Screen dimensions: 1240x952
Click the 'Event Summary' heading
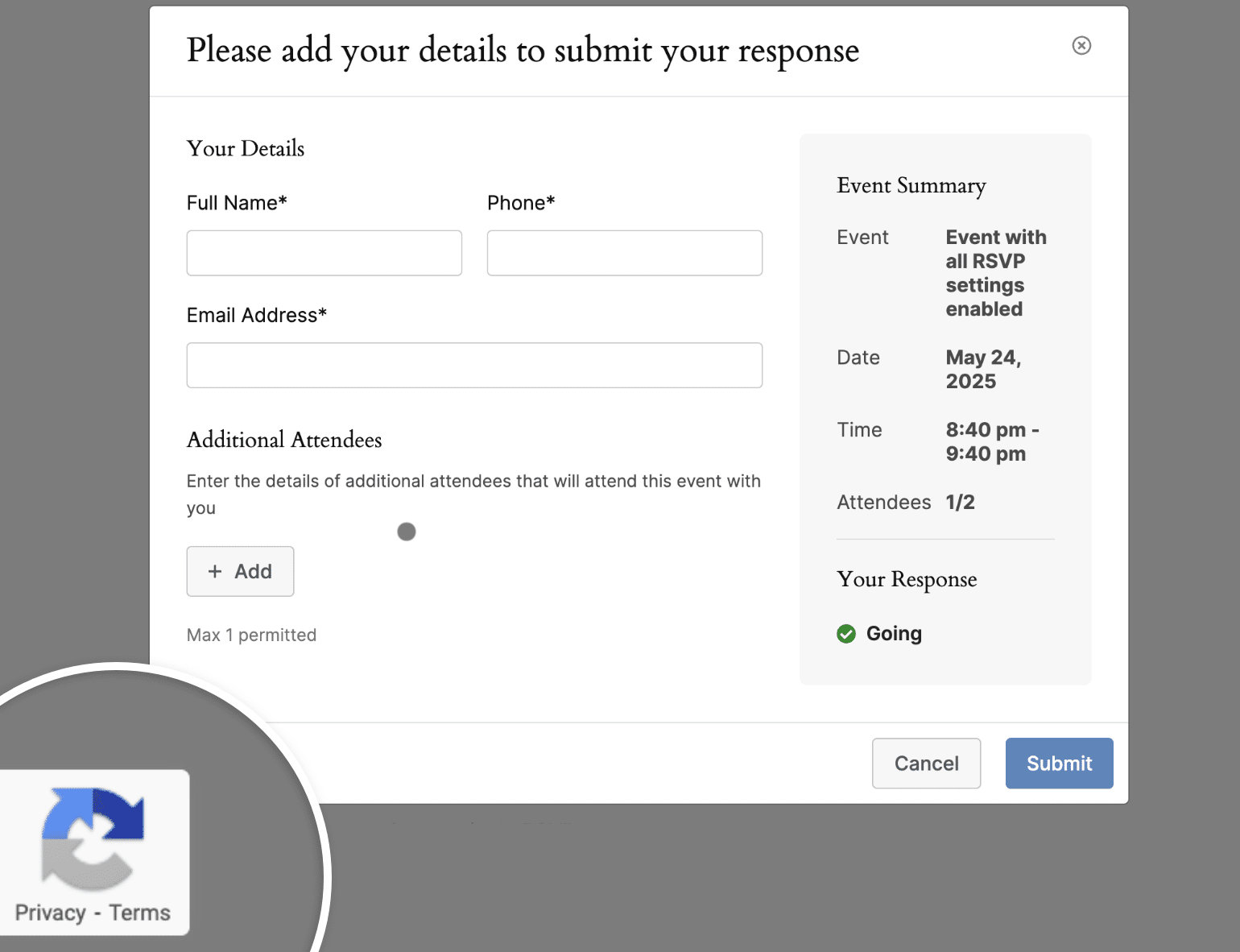(911, 186)
